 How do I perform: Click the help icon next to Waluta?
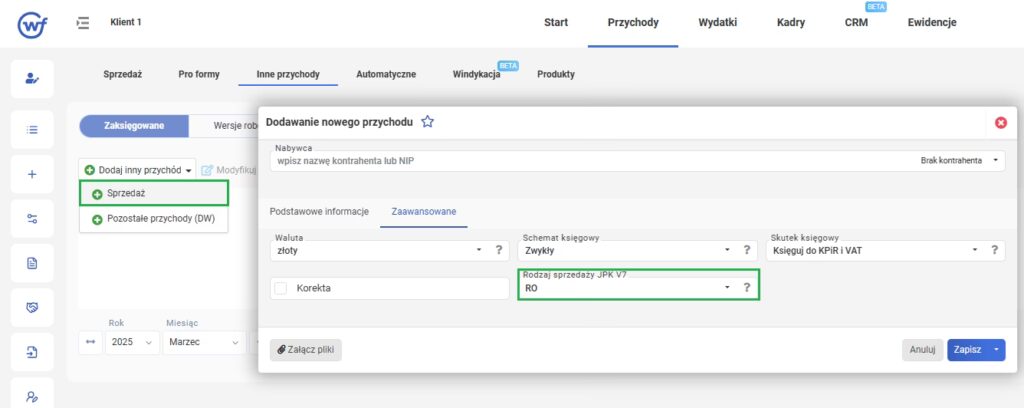pyautogui.click(x=498, y=250)
